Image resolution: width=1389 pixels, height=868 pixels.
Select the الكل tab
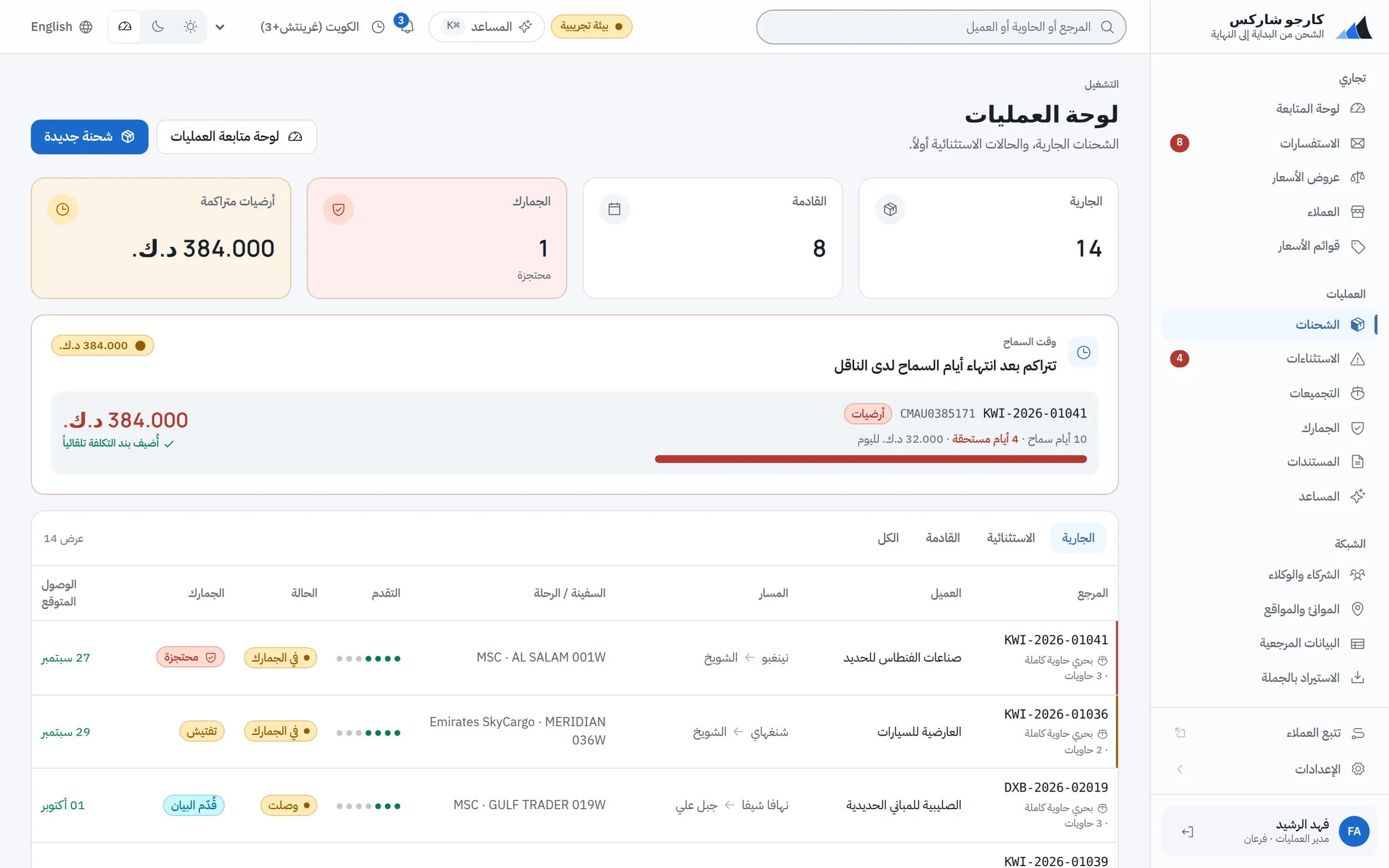[888, 538]
